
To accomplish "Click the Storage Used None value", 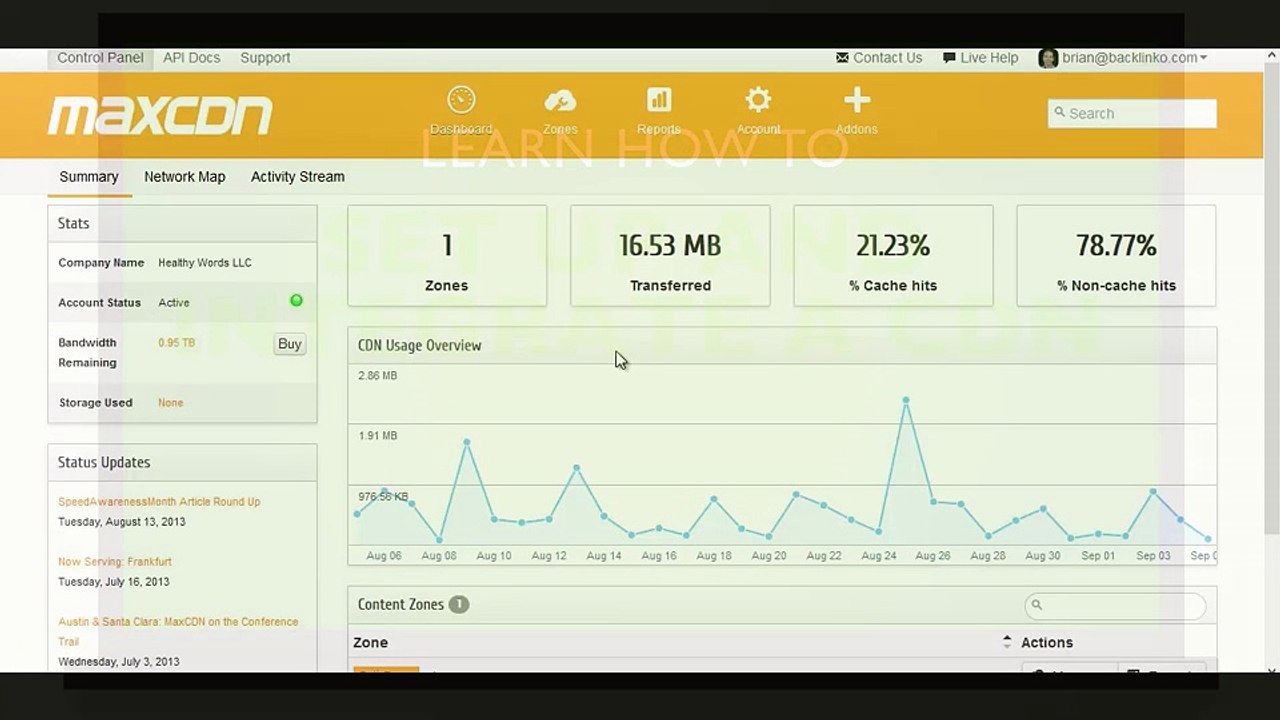I will (x=170, y=403).
